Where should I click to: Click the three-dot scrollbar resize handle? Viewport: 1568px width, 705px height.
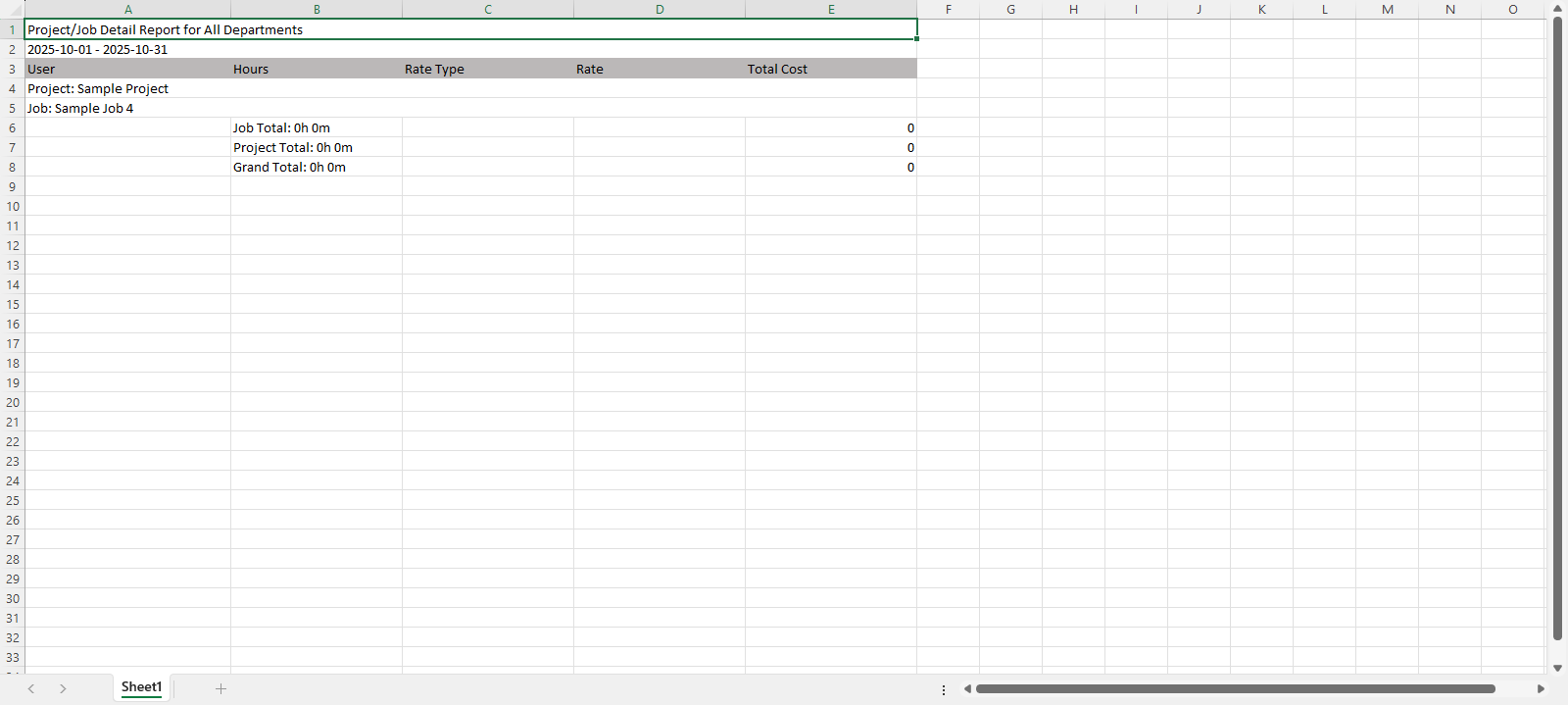(944, 689)
